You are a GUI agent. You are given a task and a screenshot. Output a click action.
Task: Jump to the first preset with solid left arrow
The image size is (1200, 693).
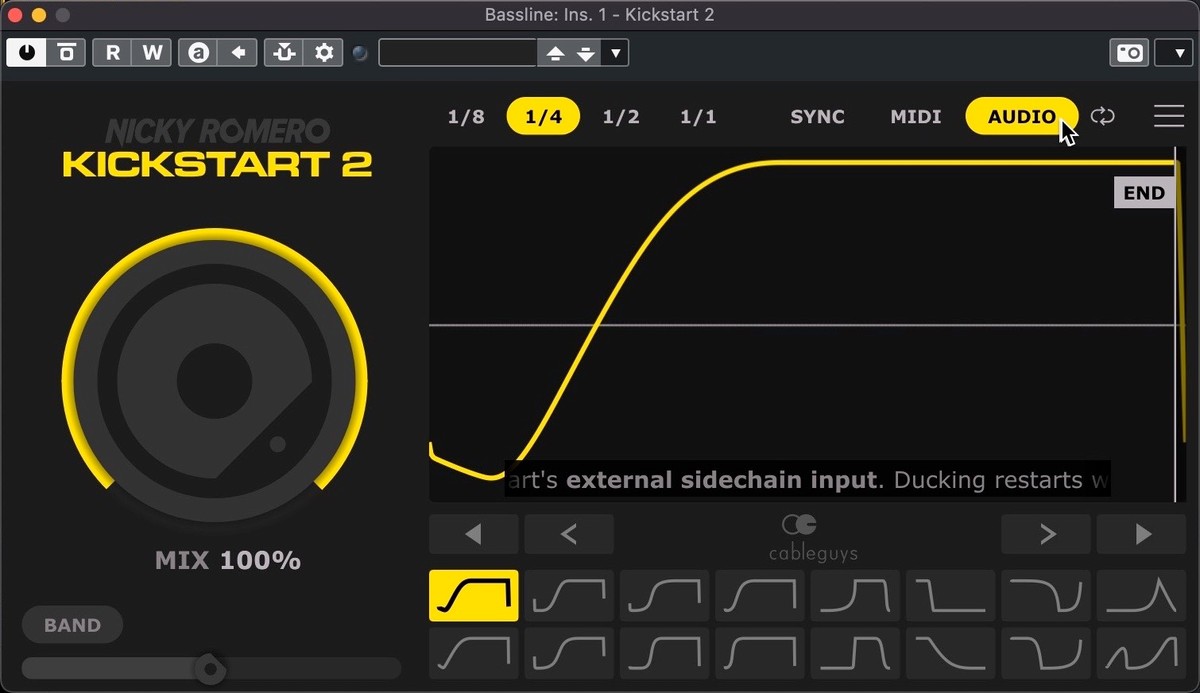(x=474, y=535)
